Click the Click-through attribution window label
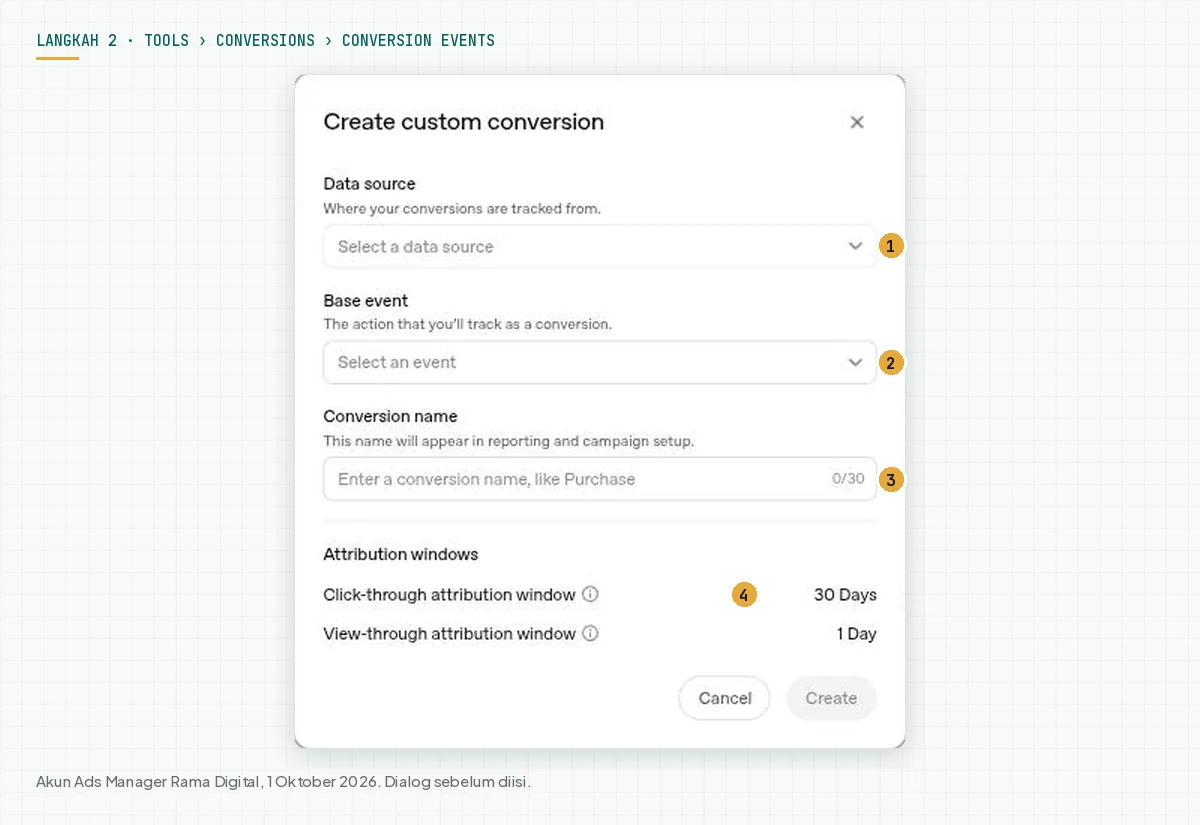The height and width of the screenshot is (825, 1200). (x=449, y=595)
